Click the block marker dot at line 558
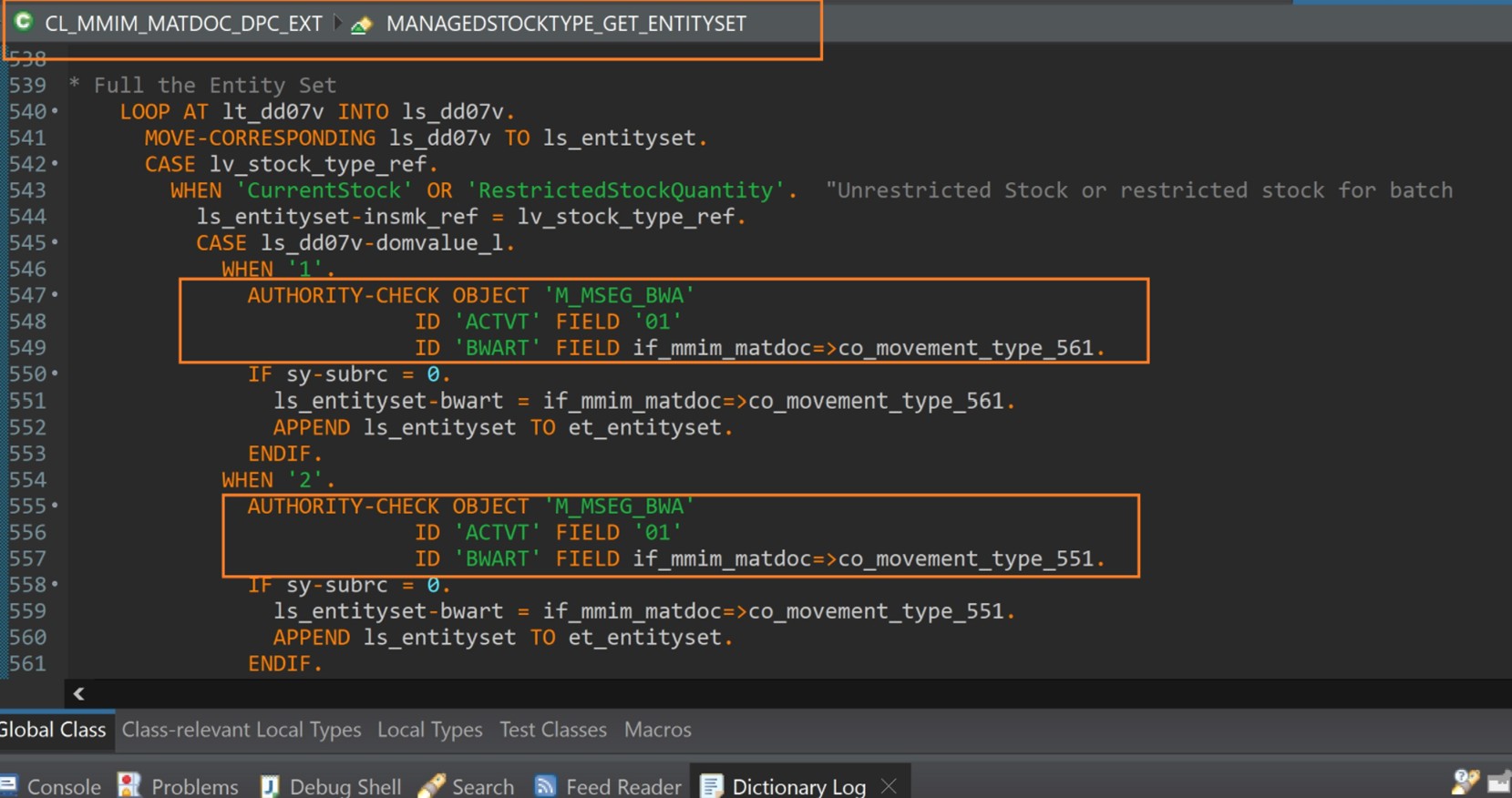 tap(55, 584)
